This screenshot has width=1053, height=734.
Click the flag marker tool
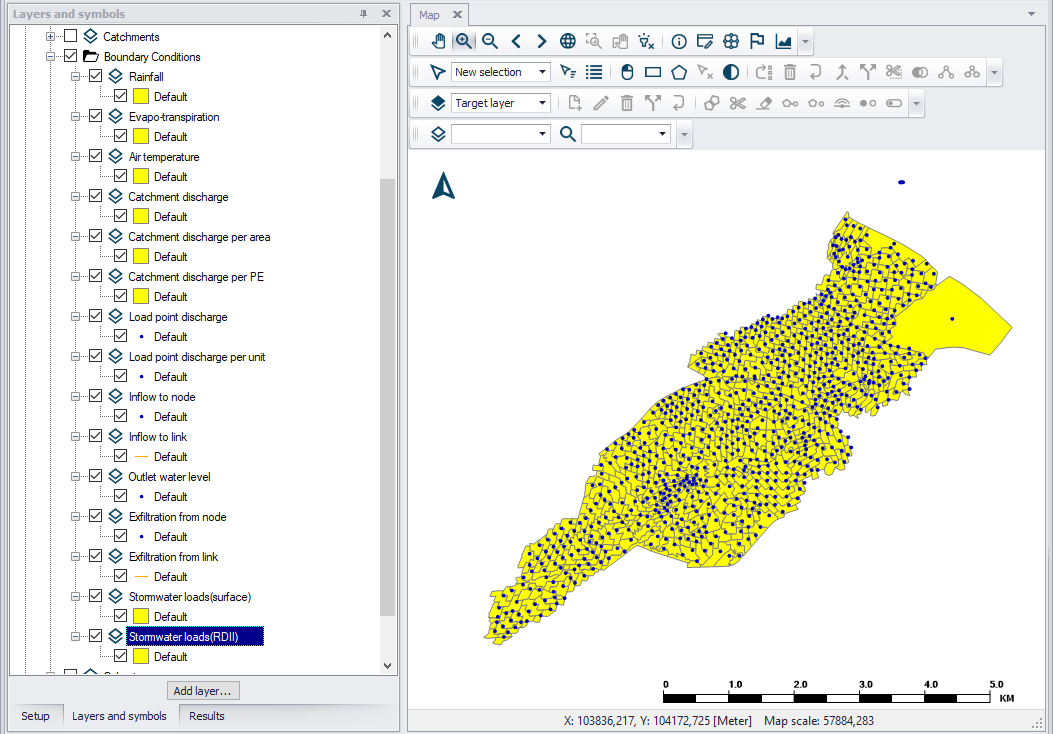click(x=757, y=42)
